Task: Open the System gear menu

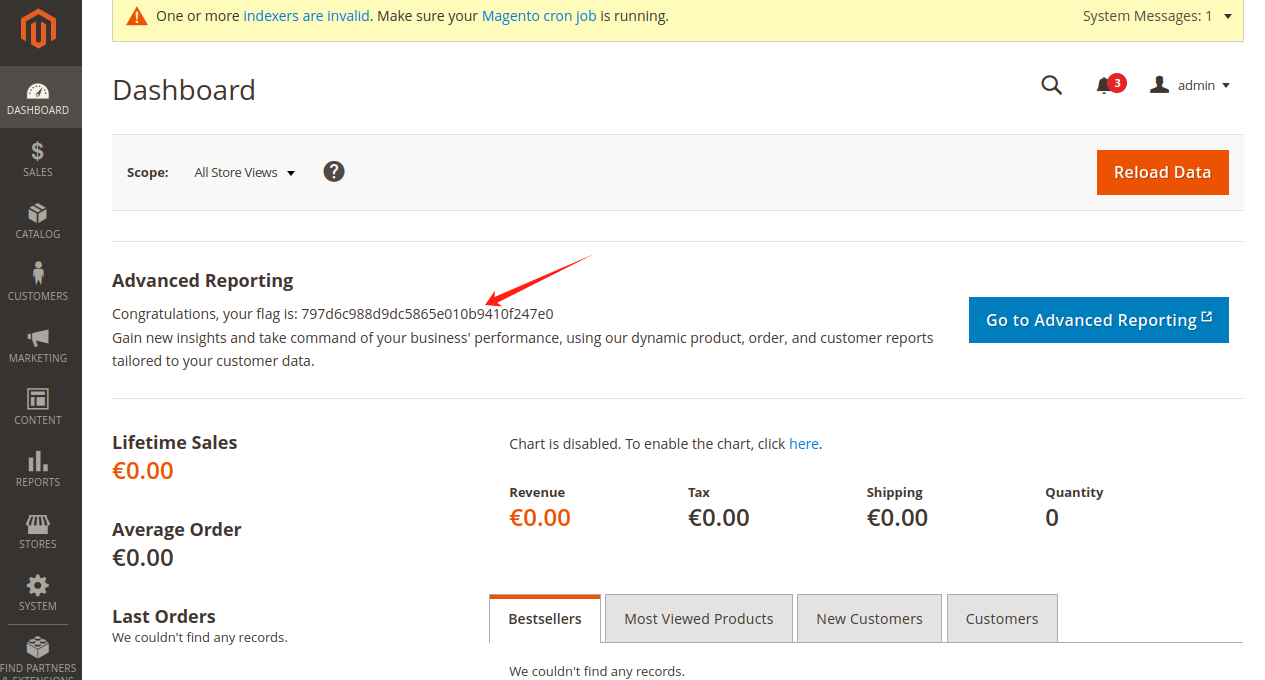Action: pos(38,593)
